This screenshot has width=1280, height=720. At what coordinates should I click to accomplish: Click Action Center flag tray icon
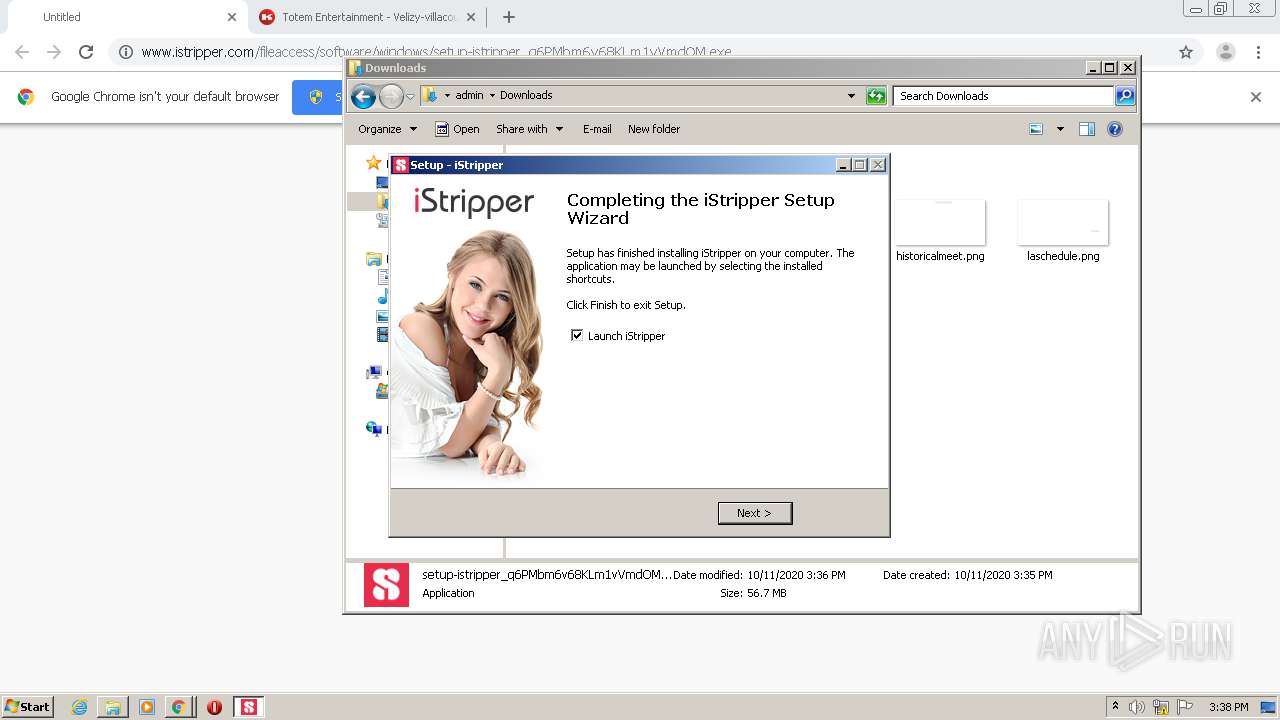(x=1185, y=707)
